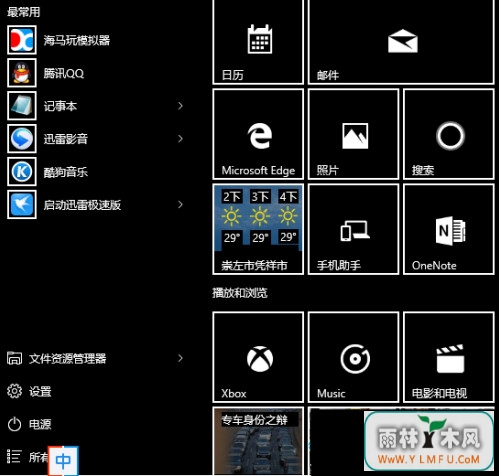
Task: Expand 文件资源管理器 submenu arrow
Action: [180, 358]
